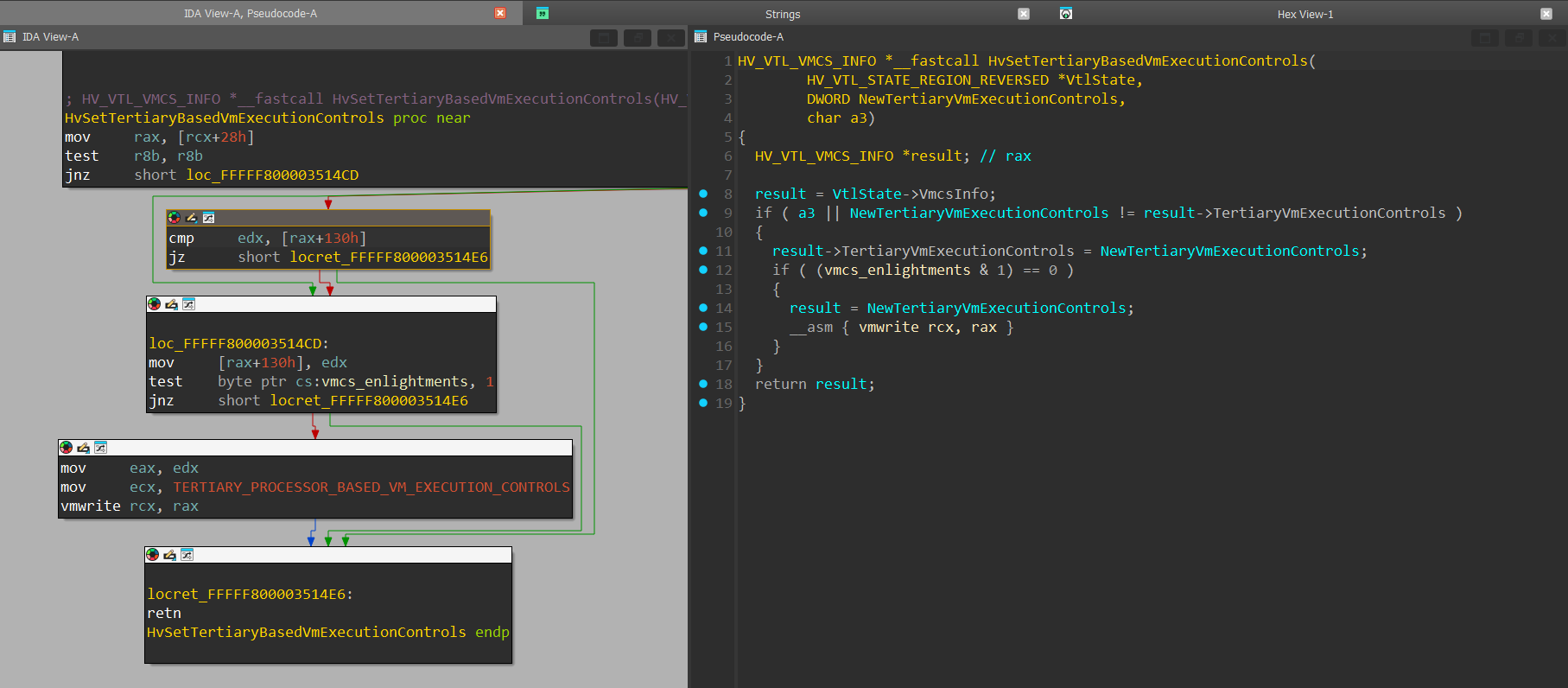Click vmcs_enlightments in the disassembly test instruction

[394, 382]
